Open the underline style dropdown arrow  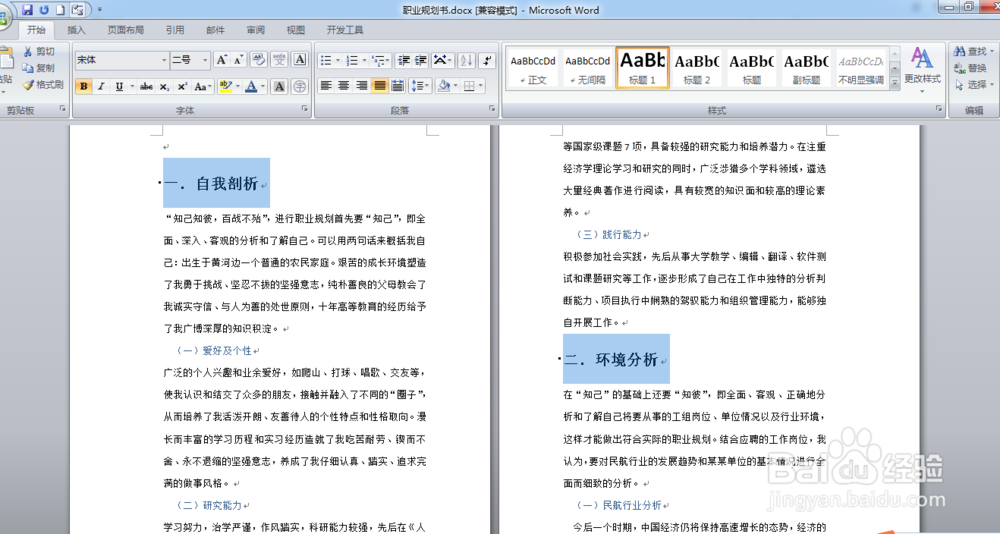tap(132, 86)
